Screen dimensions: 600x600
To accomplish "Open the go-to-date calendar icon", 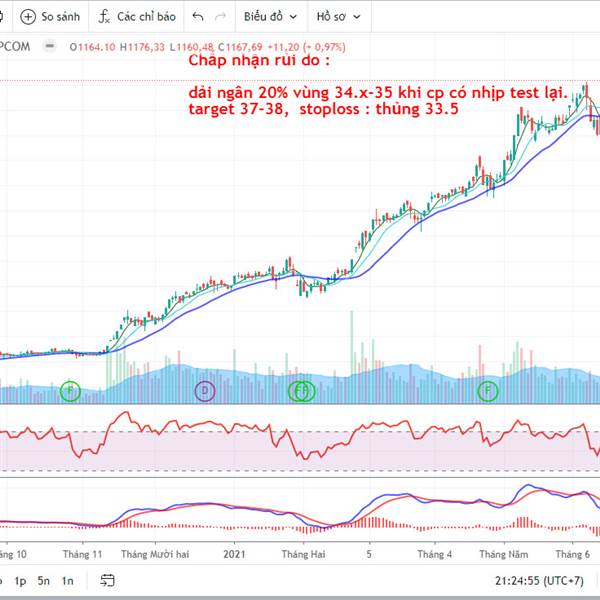I will (x=107, y=580).
